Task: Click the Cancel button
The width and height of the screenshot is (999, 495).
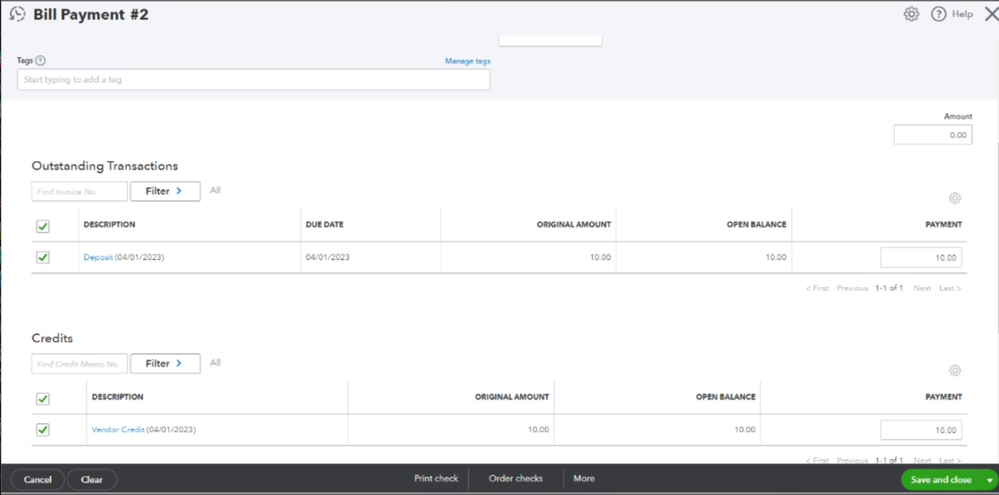Action: (38, 480)
